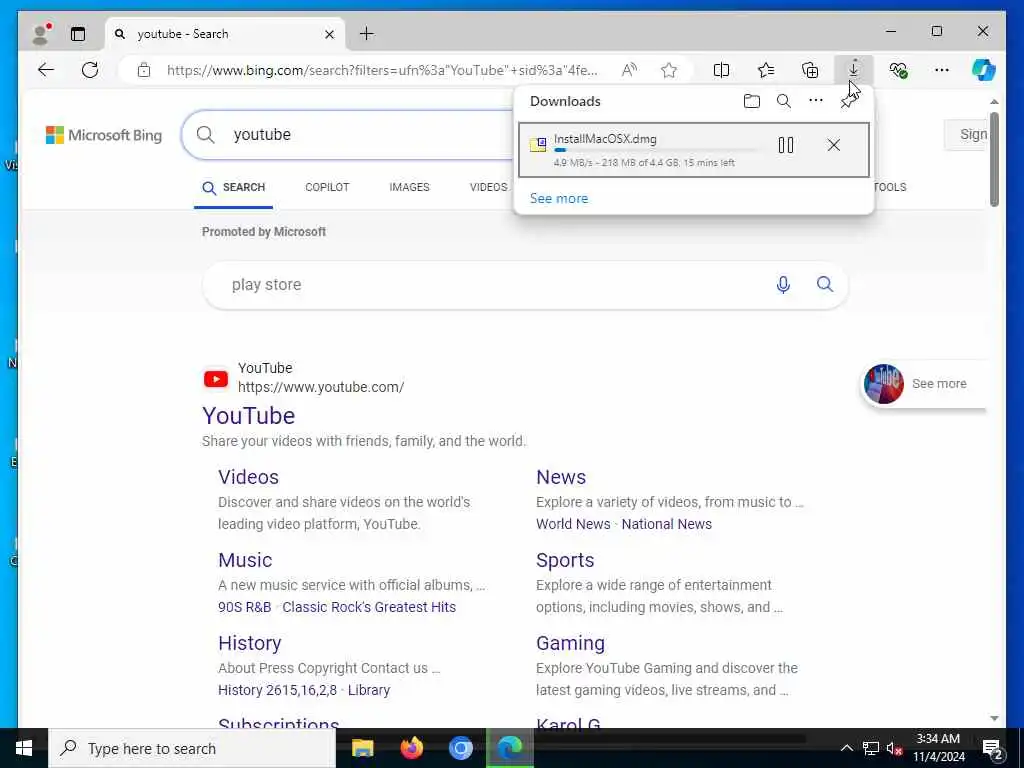1024x768 pixels.
Task: Open the Favorites list icon
Action: tap(766, 70)
